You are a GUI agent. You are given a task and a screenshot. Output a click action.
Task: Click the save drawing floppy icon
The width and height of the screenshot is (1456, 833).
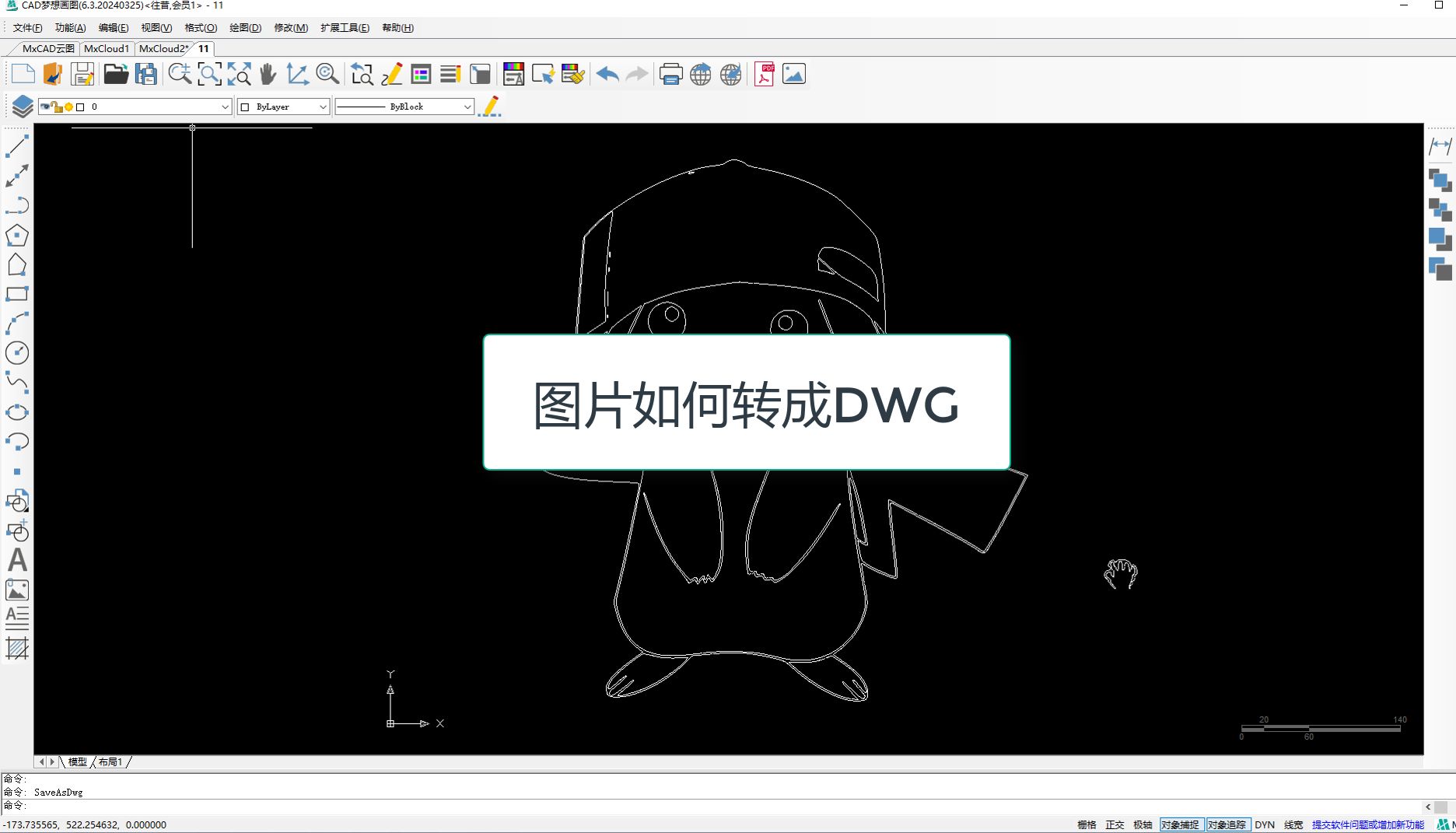[82, 74]
